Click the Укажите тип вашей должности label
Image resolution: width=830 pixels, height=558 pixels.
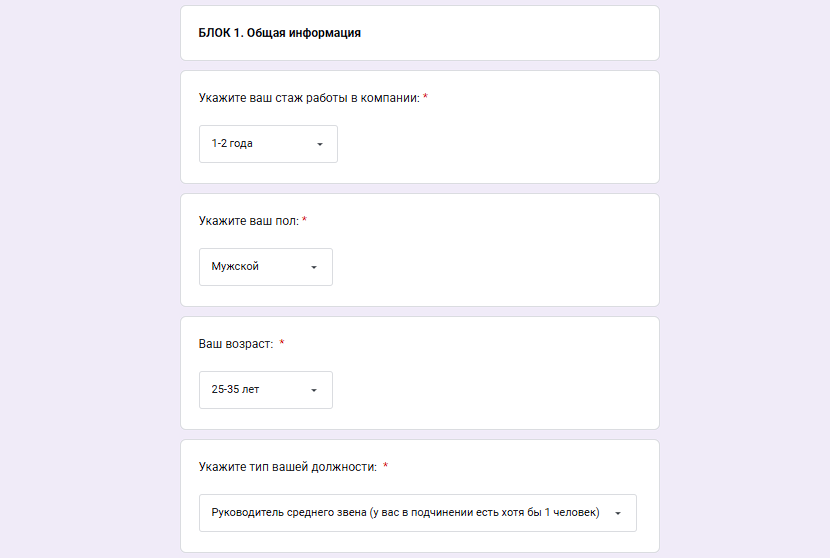288,467
